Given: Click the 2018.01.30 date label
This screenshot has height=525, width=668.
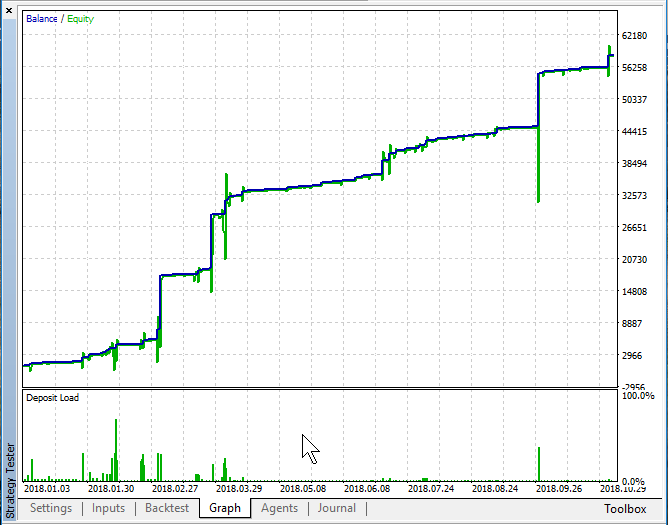Looking at the screenshot, I should [111, 488].
